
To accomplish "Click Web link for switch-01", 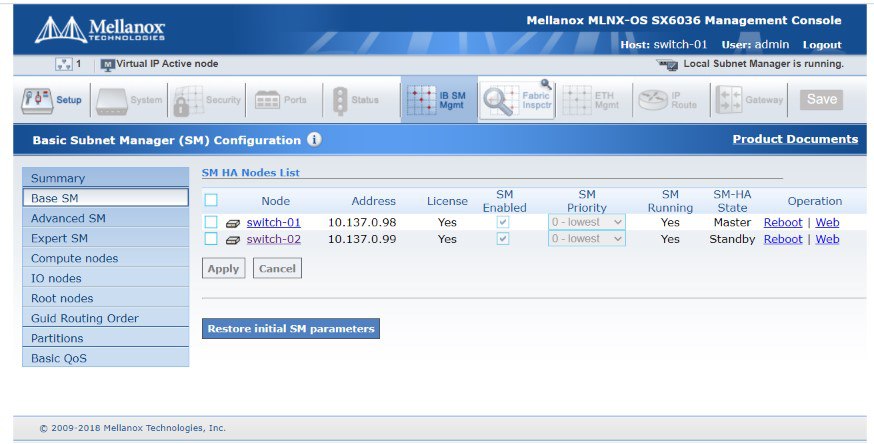I will [827, 222].
